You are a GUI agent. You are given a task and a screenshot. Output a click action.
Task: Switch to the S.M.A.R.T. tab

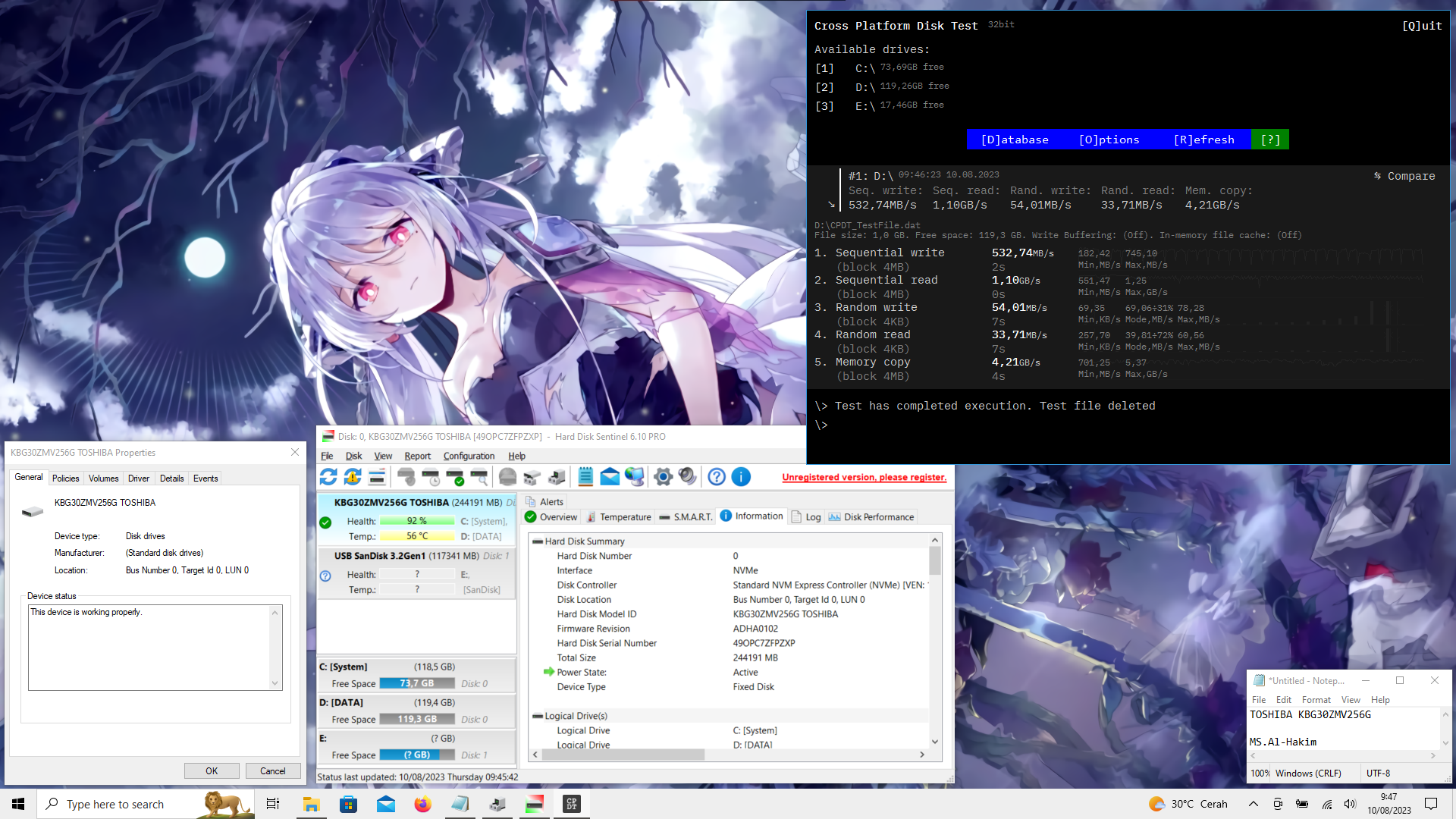coord(686,517)
